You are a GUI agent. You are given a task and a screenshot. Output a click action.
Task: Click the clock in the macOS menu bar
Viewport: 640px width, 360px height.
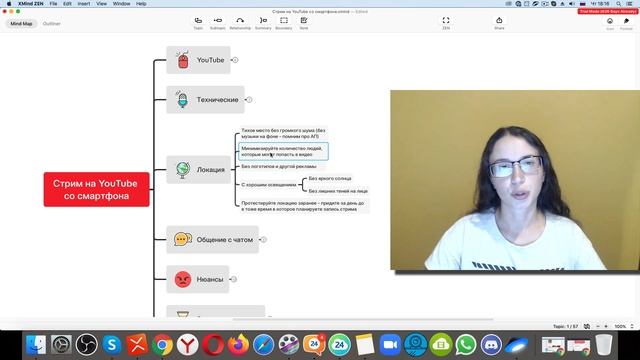[x=600, y=4]
